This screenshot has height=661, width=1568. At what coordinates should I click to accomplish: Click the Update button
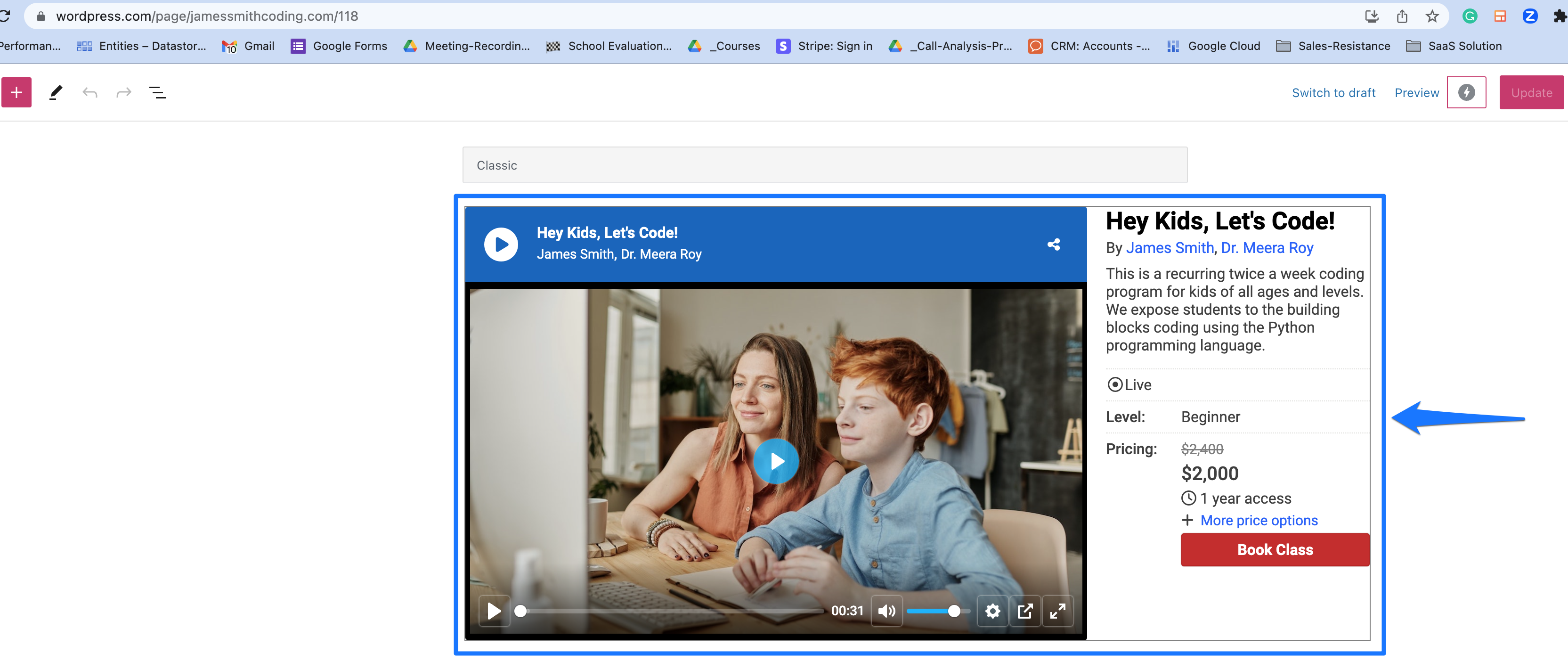tap(1531, 92)
